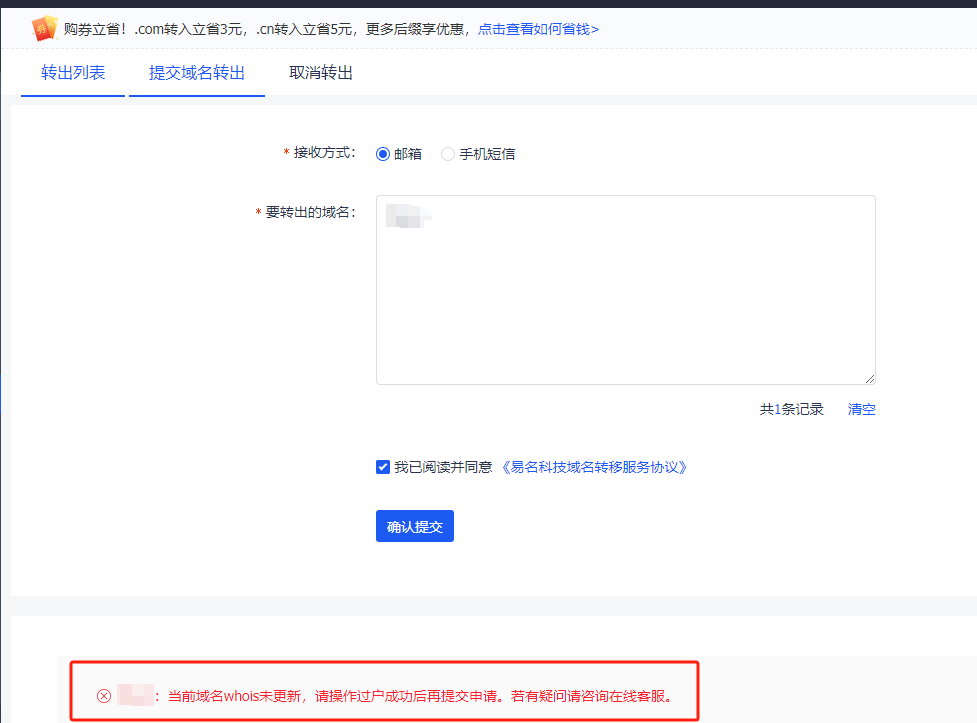
Task: Uncheck the 我已阅读并同意 agreement checkbox
Action: [383, 467]
